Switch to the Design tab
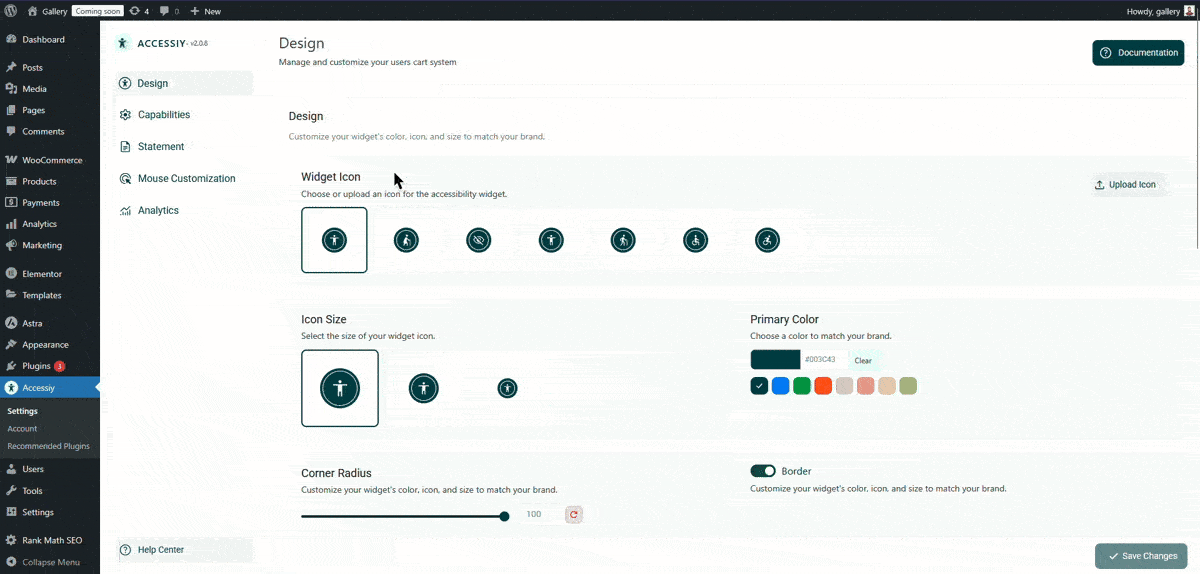 183,83
